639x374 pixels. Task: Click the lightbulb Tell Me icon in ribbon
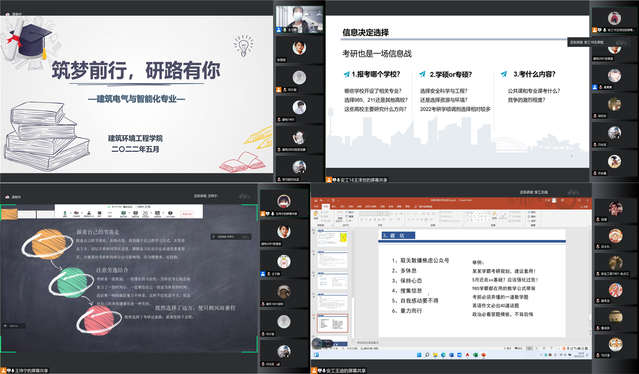[415, 207]
